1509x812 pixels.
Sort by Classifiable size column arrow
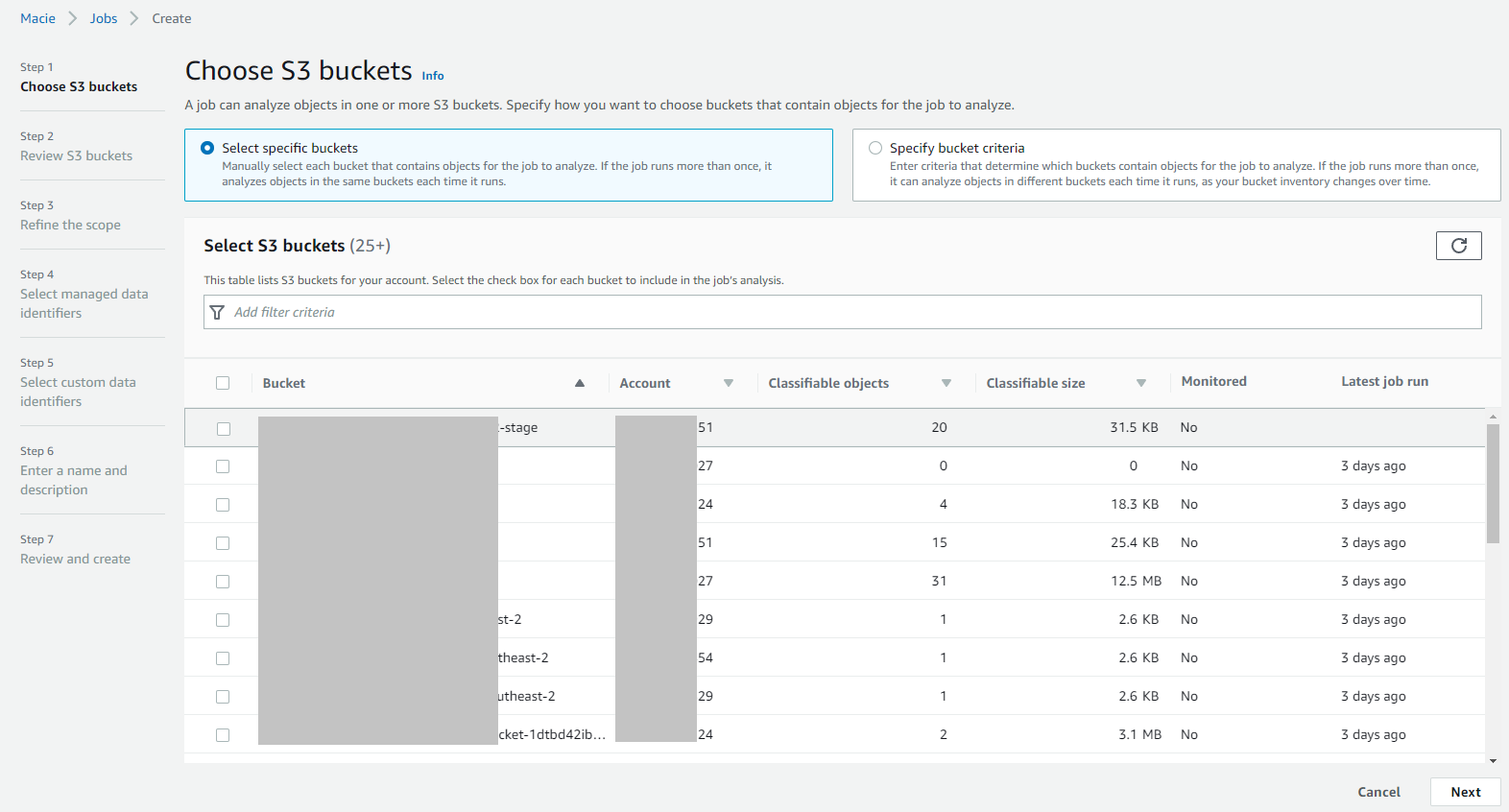[x=1141, y=383]
